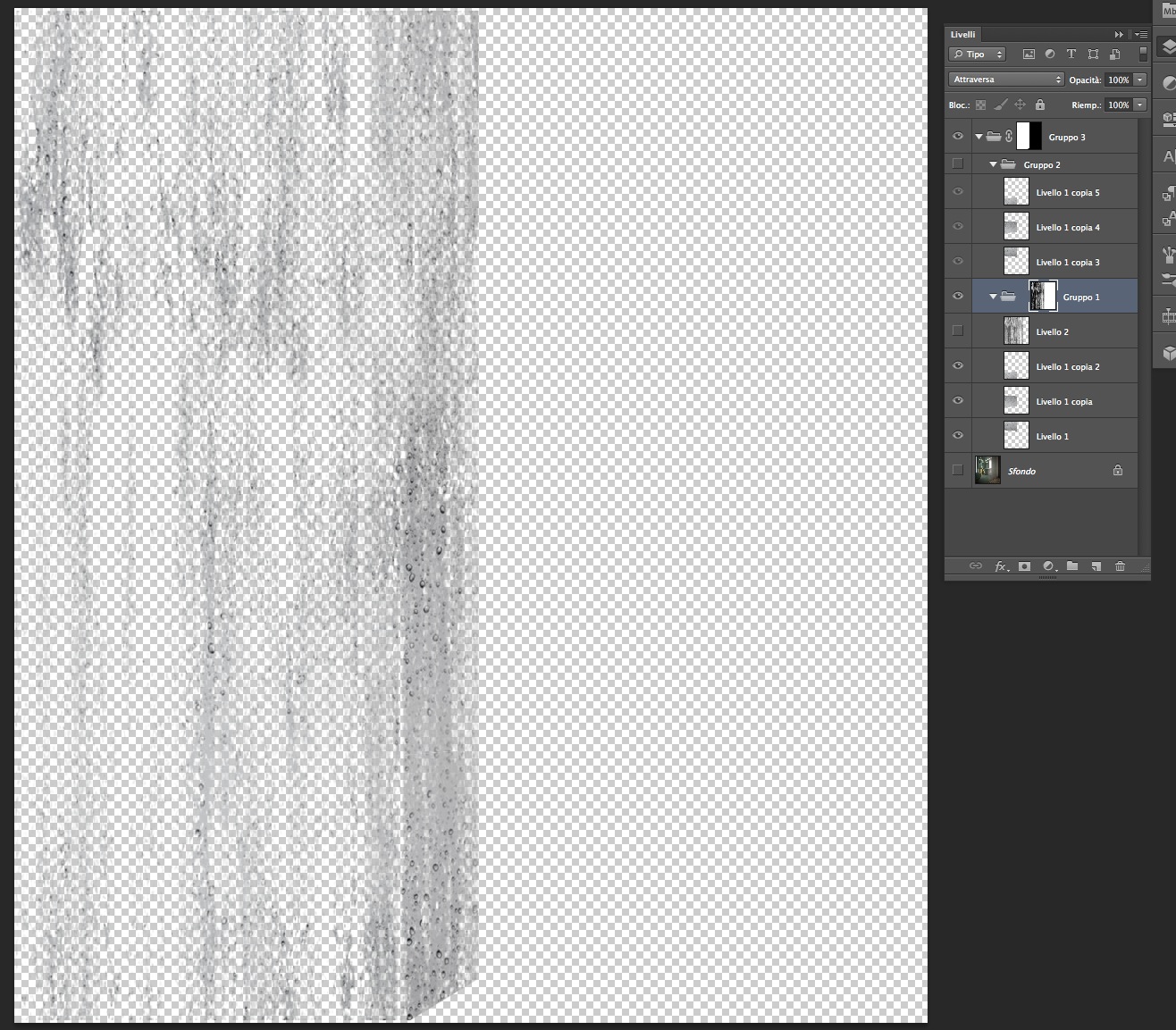Select the Livelli panel tab
Image resolution: width=1176 pixels, height=1030 pixels.
click(963, 34)
